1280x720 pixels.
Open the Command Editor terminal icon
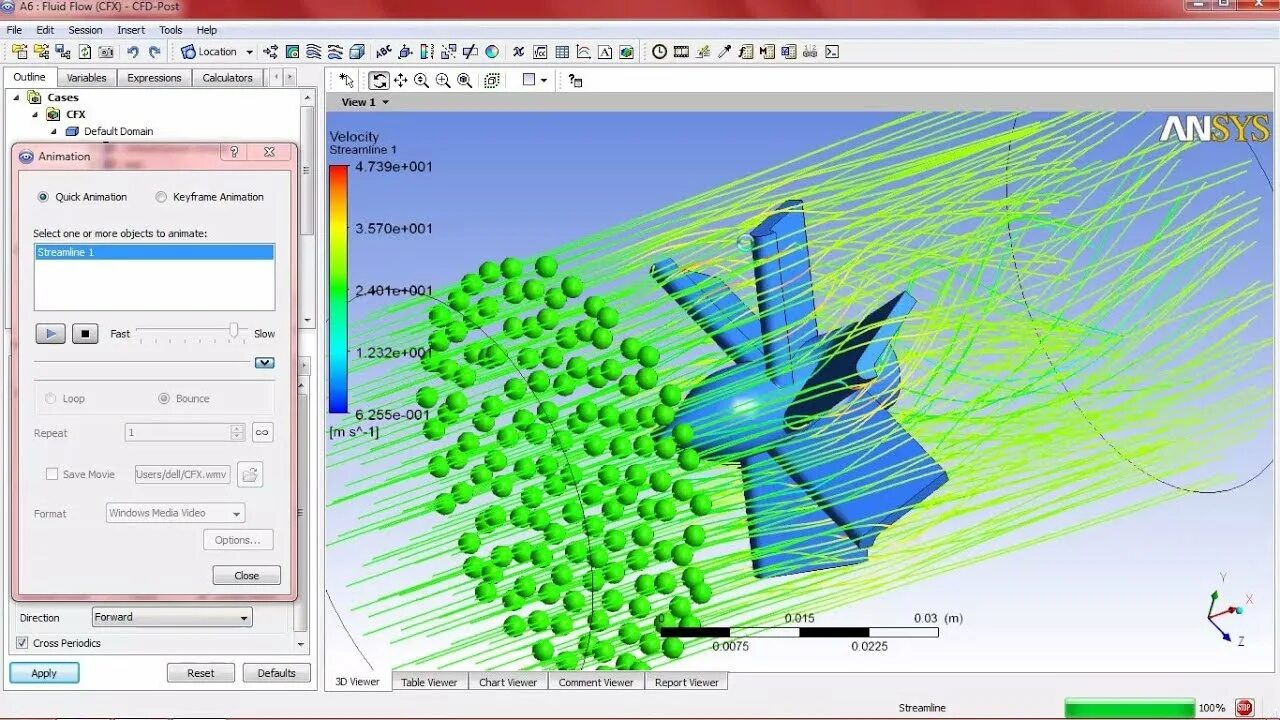[832, 51]
